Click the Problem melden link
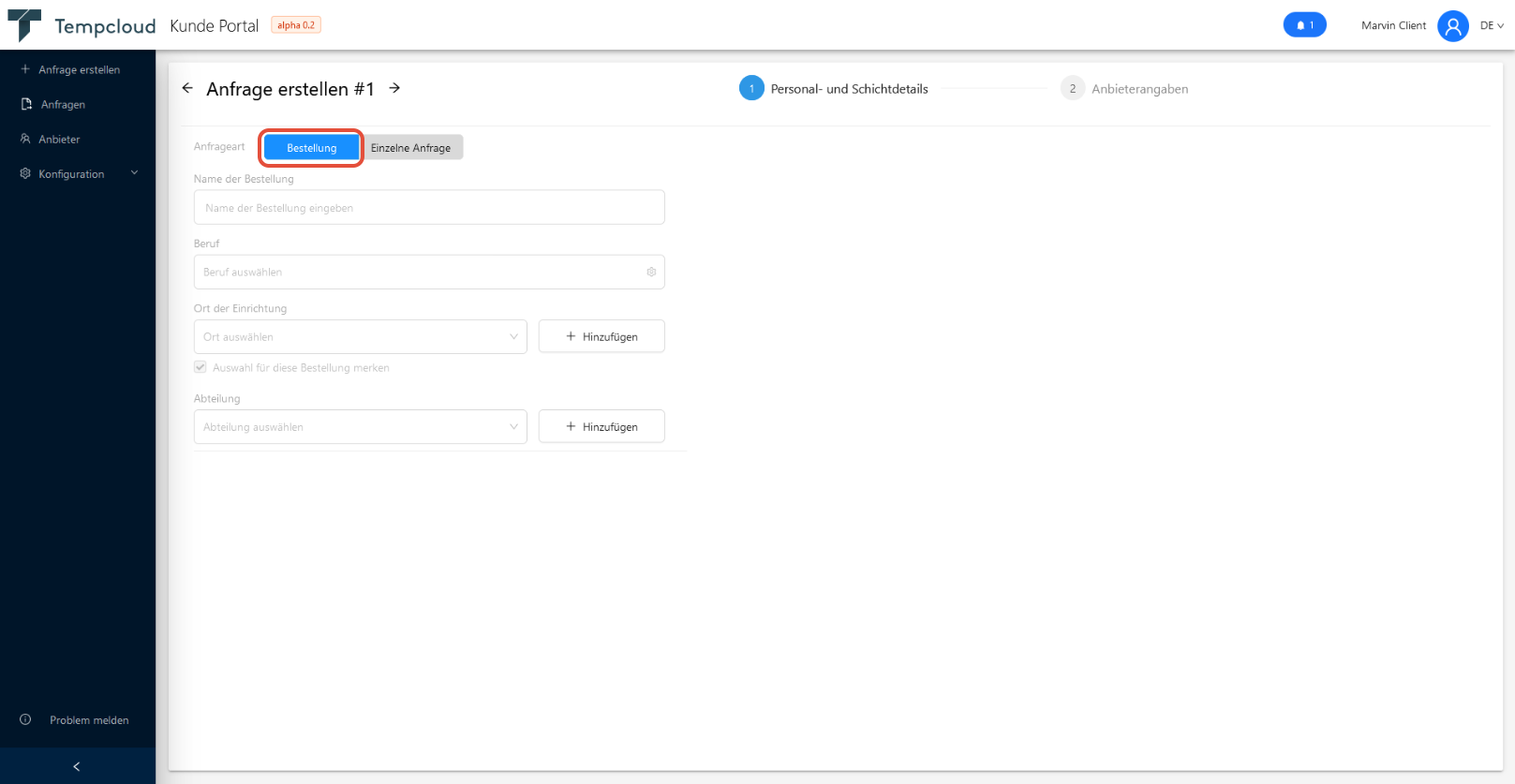Image resolution: width=1515 pixels, height=784 pixels. [x=89, y=720]
